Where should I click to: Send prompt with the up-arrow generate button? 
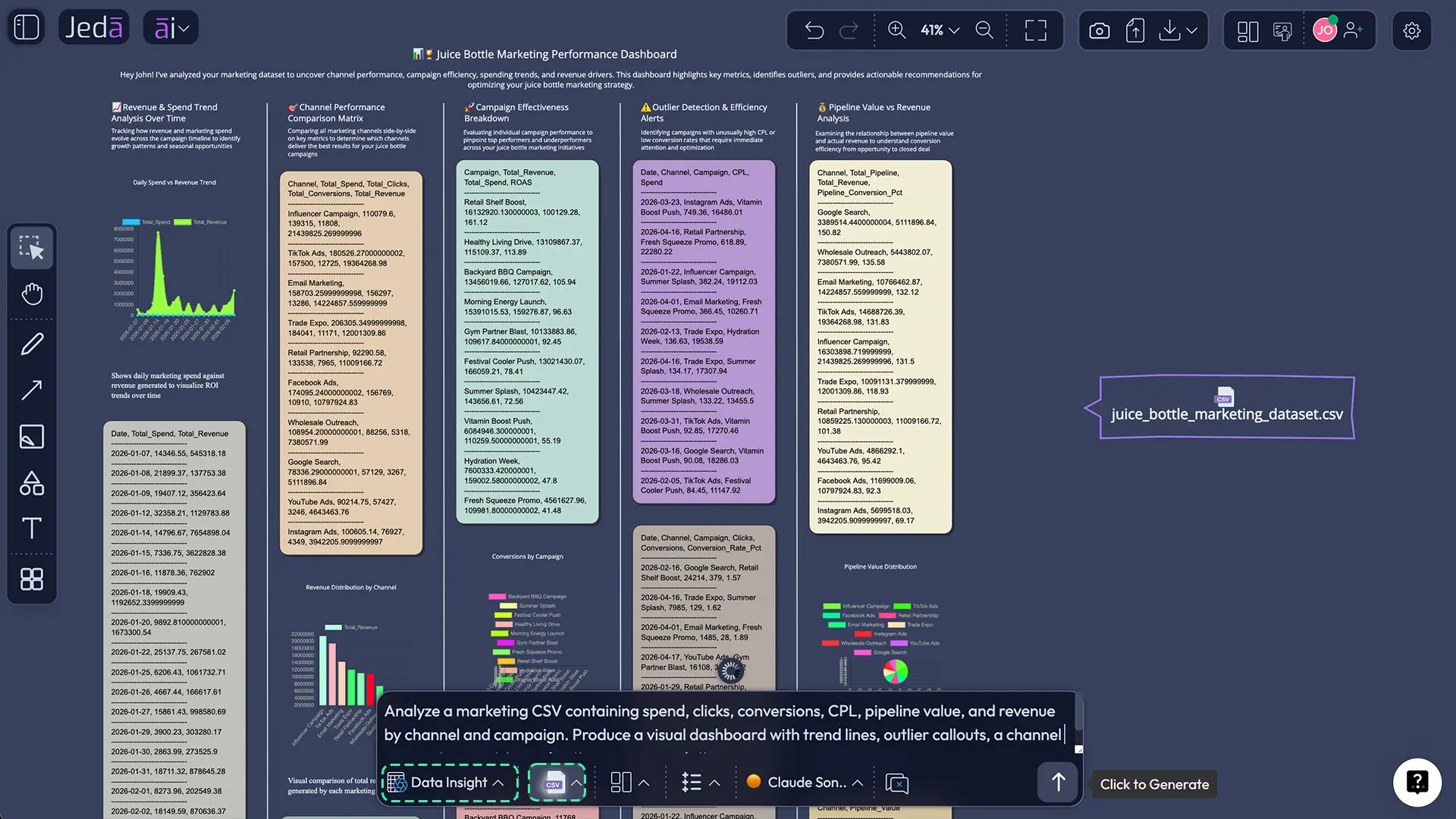pos(1058,782)
